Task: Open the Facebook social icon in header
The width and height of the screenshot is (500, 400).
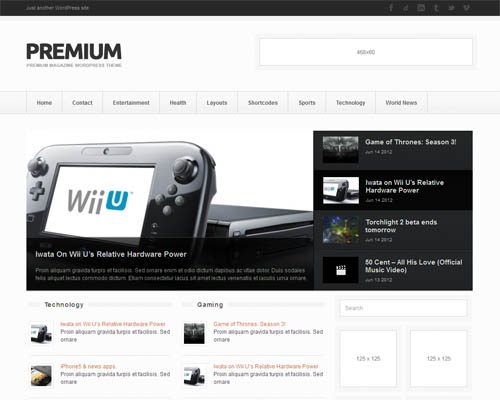Action: click(x=391, y=8)
